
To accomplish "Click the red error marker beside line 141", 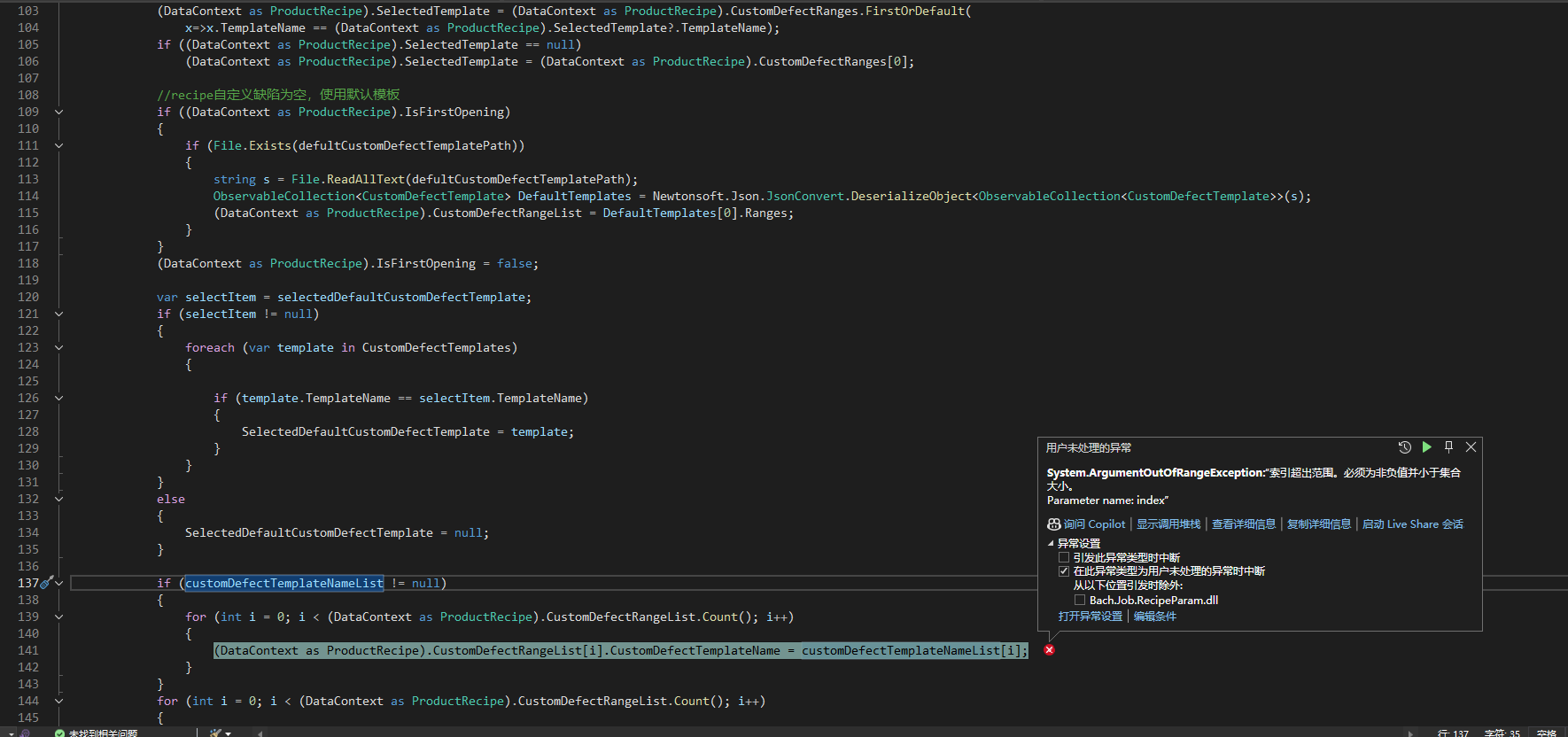I will coord(1049,650).
